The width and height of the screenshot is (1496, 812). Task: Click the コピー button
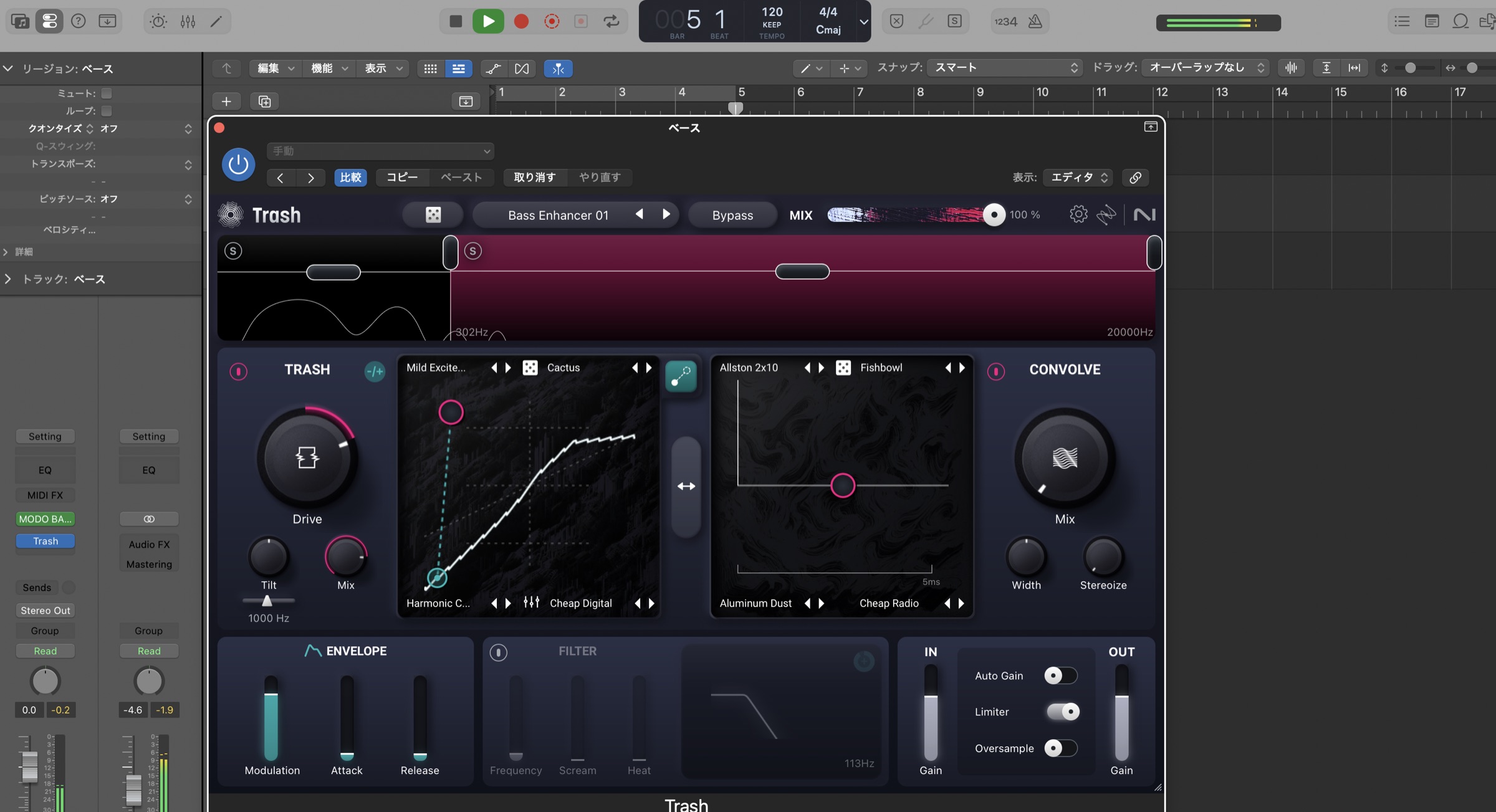click(402, 178)
